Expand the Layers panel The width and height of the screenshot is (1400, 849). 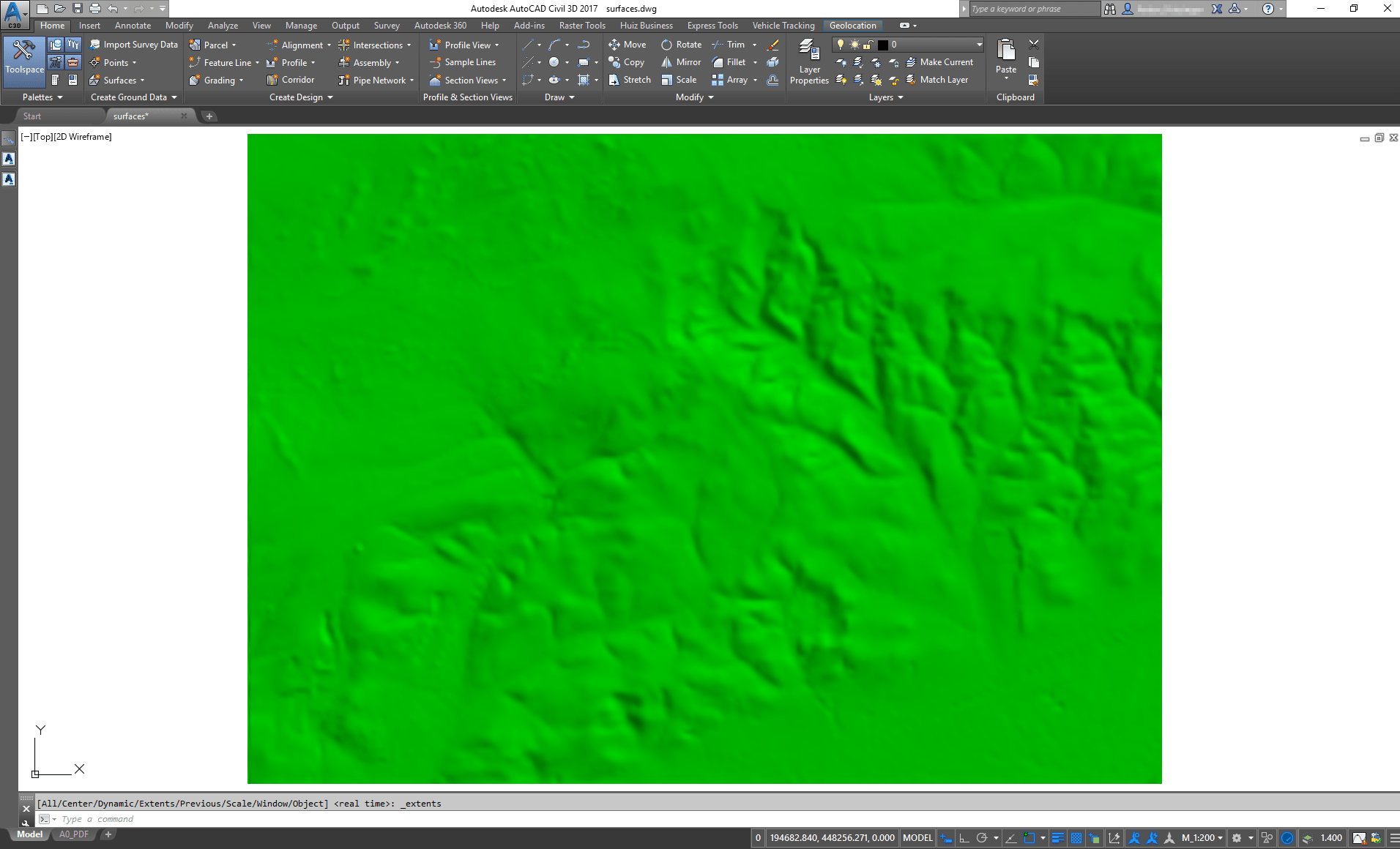pyautogui.click(x=886, y=97)
